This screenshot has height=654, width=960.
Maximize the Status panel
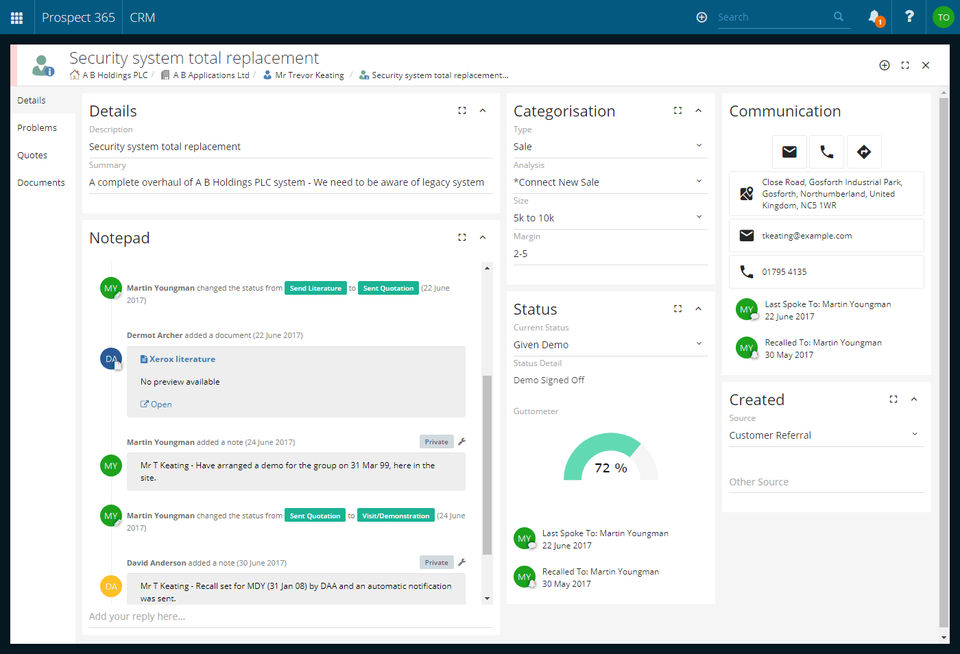(678, 309)
